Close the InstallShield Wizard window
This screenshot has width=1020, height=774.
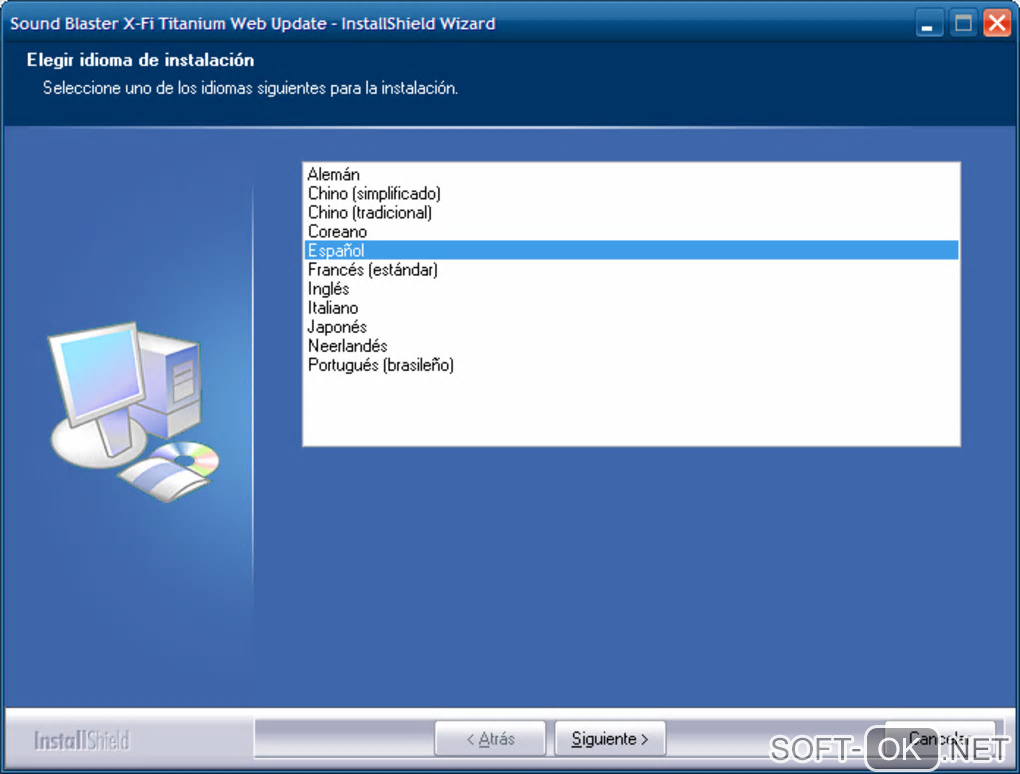[x=997, y=24]
